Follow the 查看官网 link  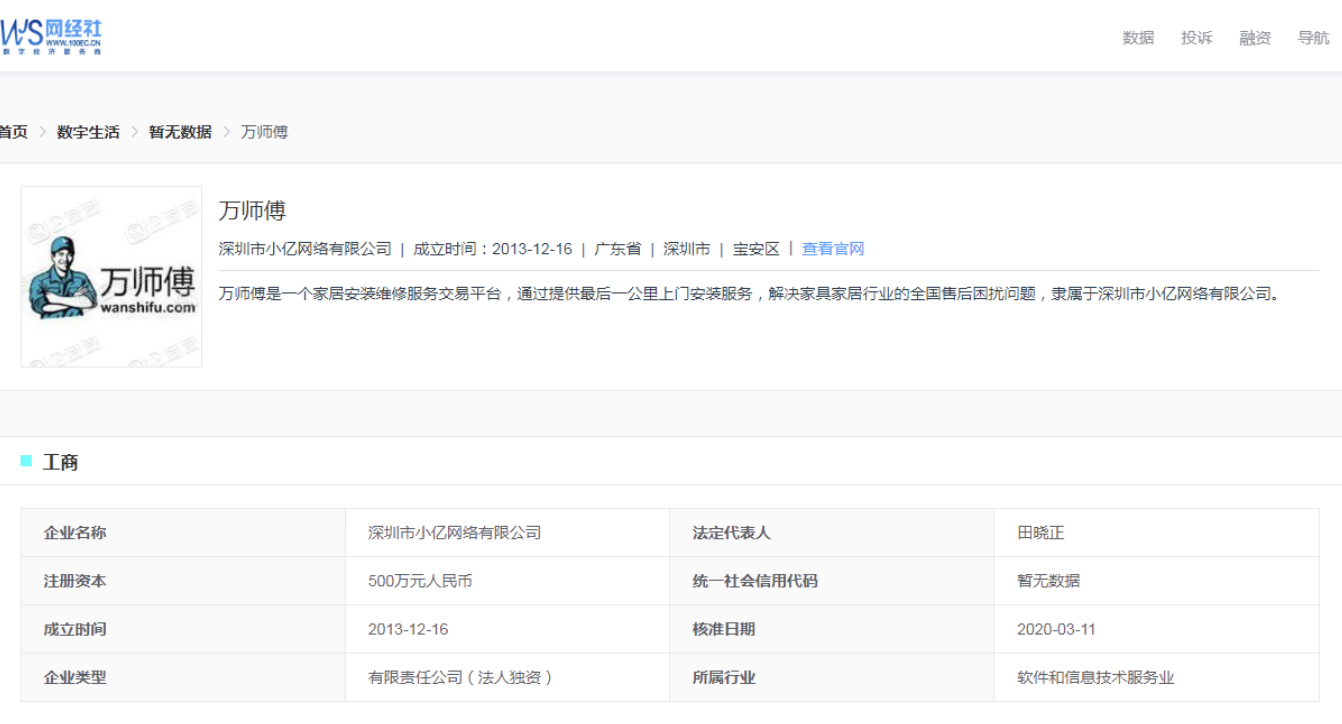[x=833, y=249]
